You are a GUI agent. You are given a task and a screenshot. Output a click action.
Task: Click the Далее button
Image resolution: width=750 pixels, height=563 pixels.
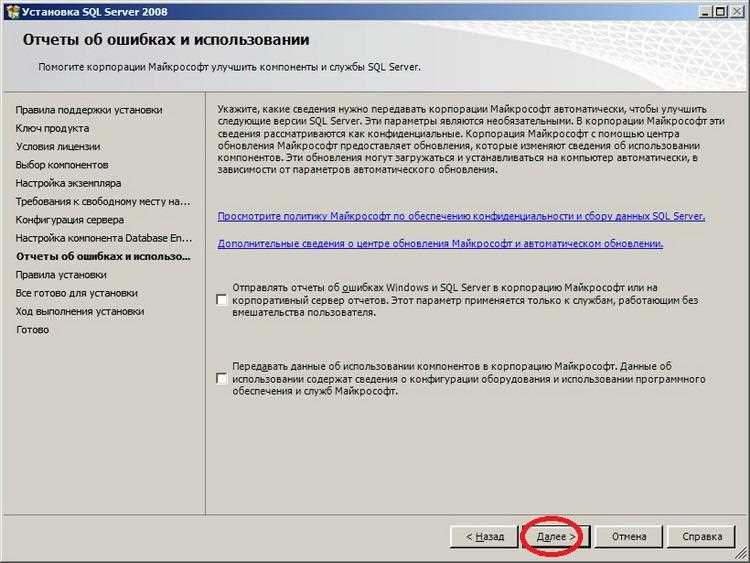555,537
